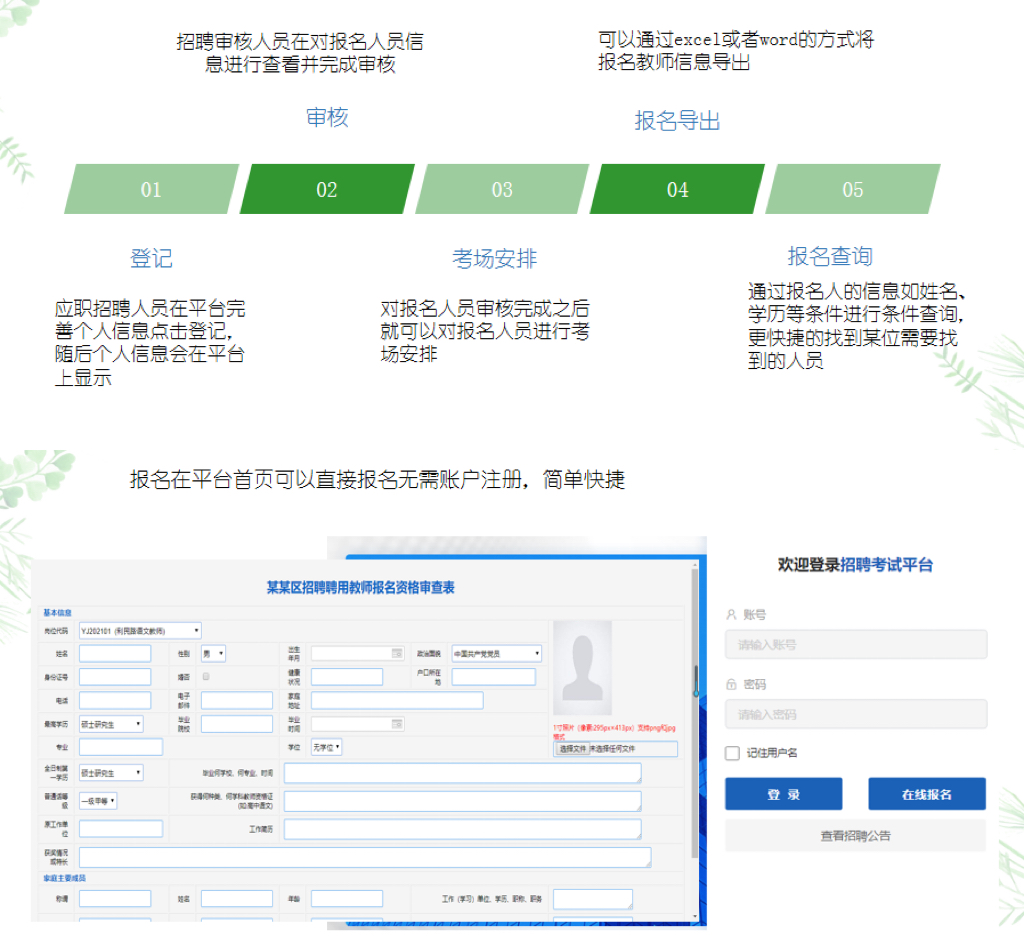
Task: Open calendar picker icon for 出生年月 field
Action: 397,653
